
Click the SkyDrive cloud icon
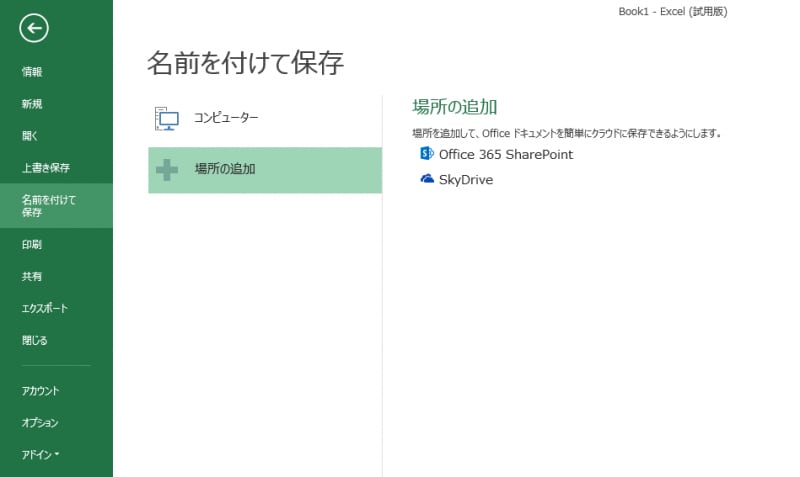[427, 179]
